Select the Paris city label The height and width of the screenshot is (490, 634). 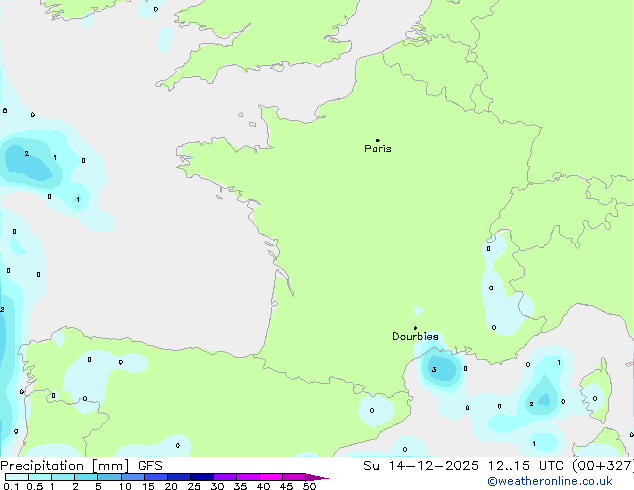(378, 149)
